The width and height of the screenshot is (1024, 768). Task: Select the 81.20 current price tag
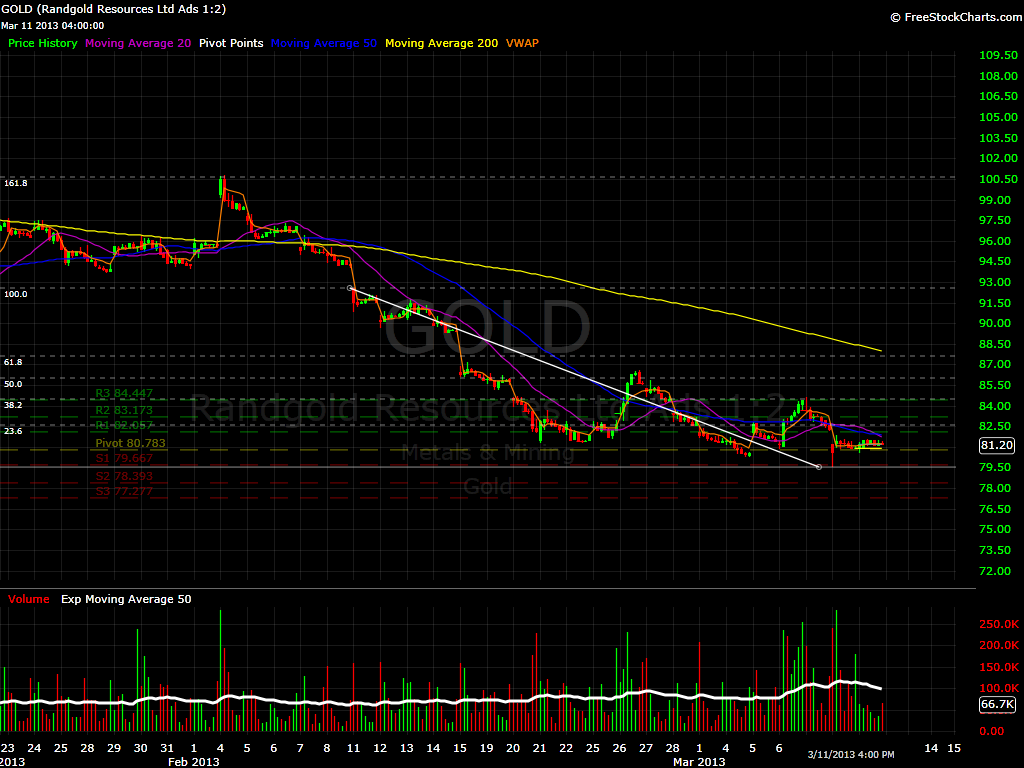(x=996, y=447)
